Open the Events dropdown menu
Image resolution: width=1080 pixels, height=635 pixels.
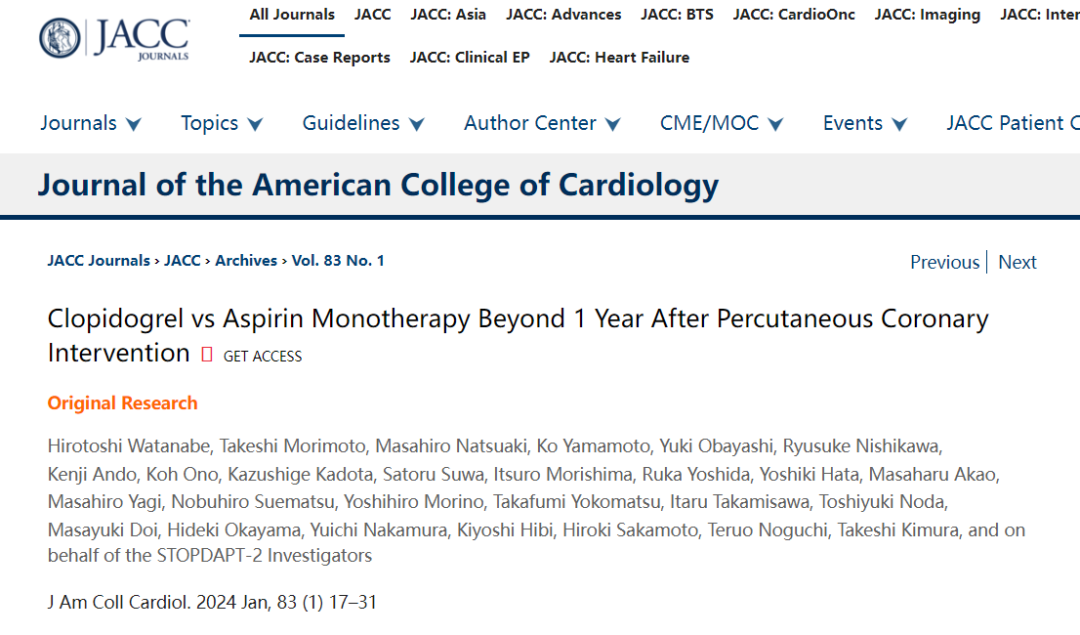(x=864, y=123)
